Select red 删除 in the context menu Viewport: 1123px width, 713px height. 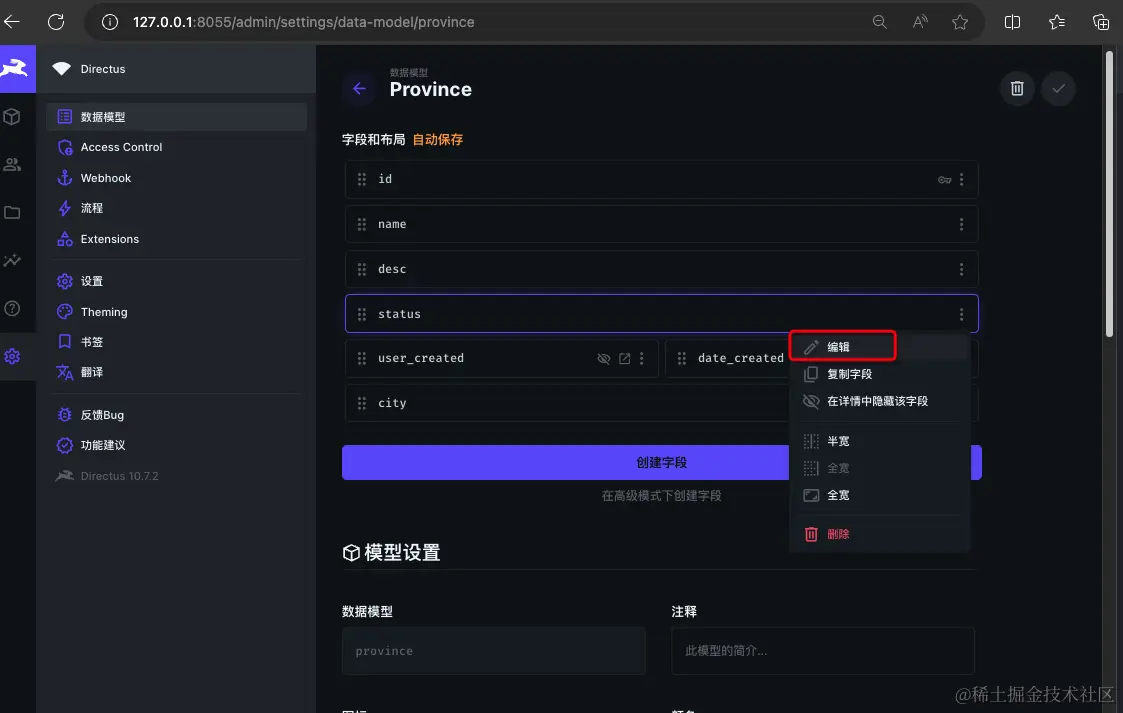881,535
